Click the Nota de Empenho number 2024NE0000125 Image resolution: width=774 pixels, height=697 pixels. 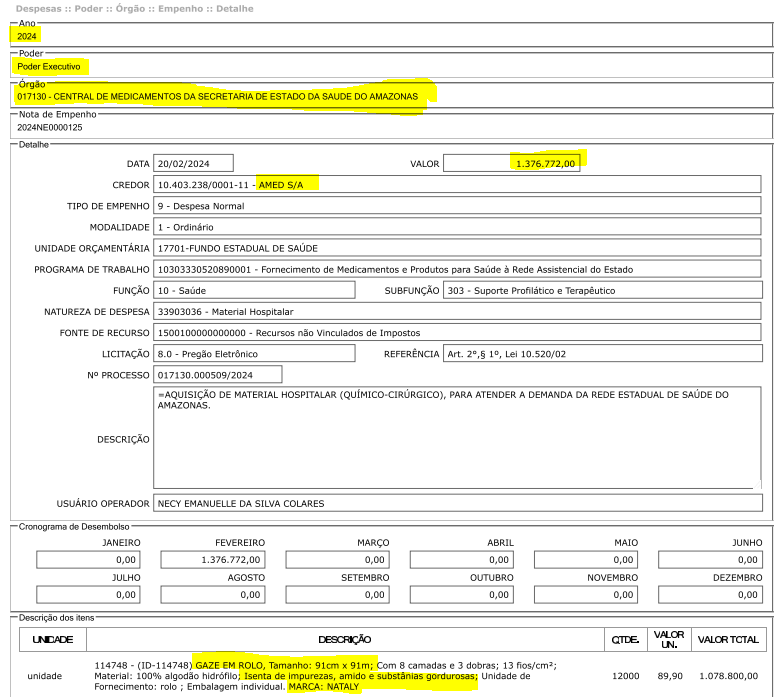click(49, 127)
